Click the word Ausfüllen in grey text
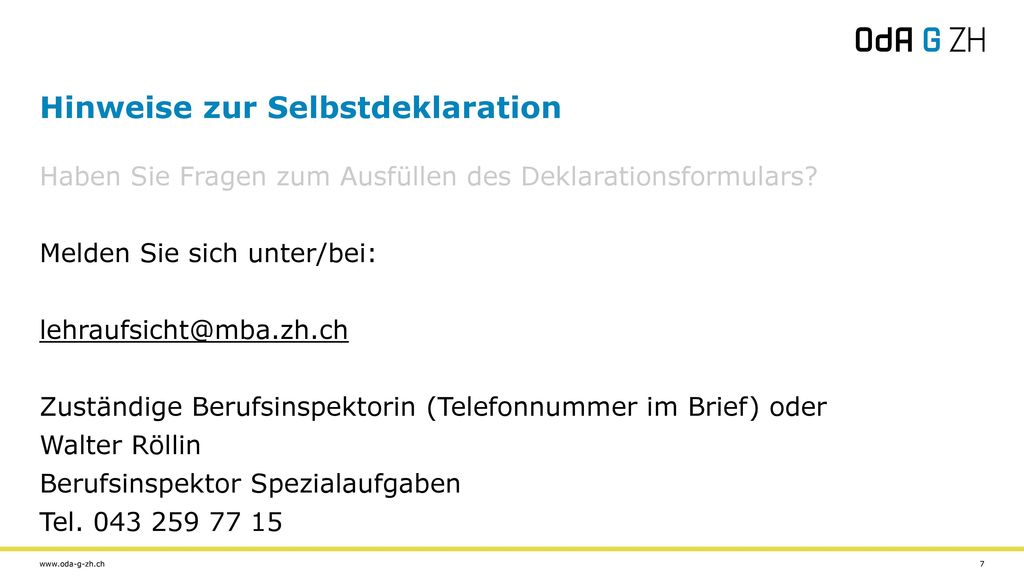Image resolution: width=1024 pixels, height=576 pixels. tap(398, 177)
